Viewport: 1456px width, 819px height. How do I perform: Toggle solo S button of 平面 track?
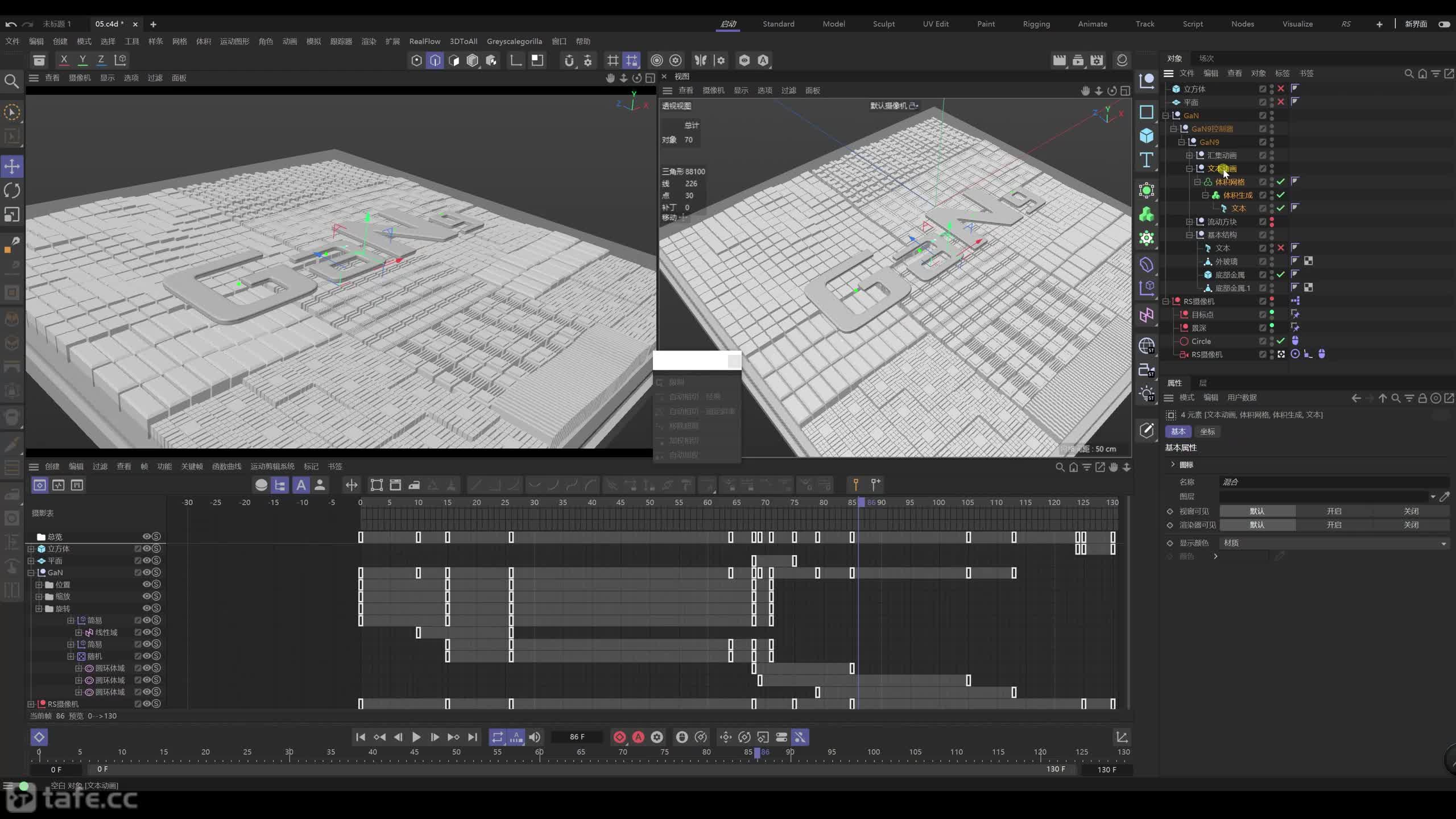[156, 561]
